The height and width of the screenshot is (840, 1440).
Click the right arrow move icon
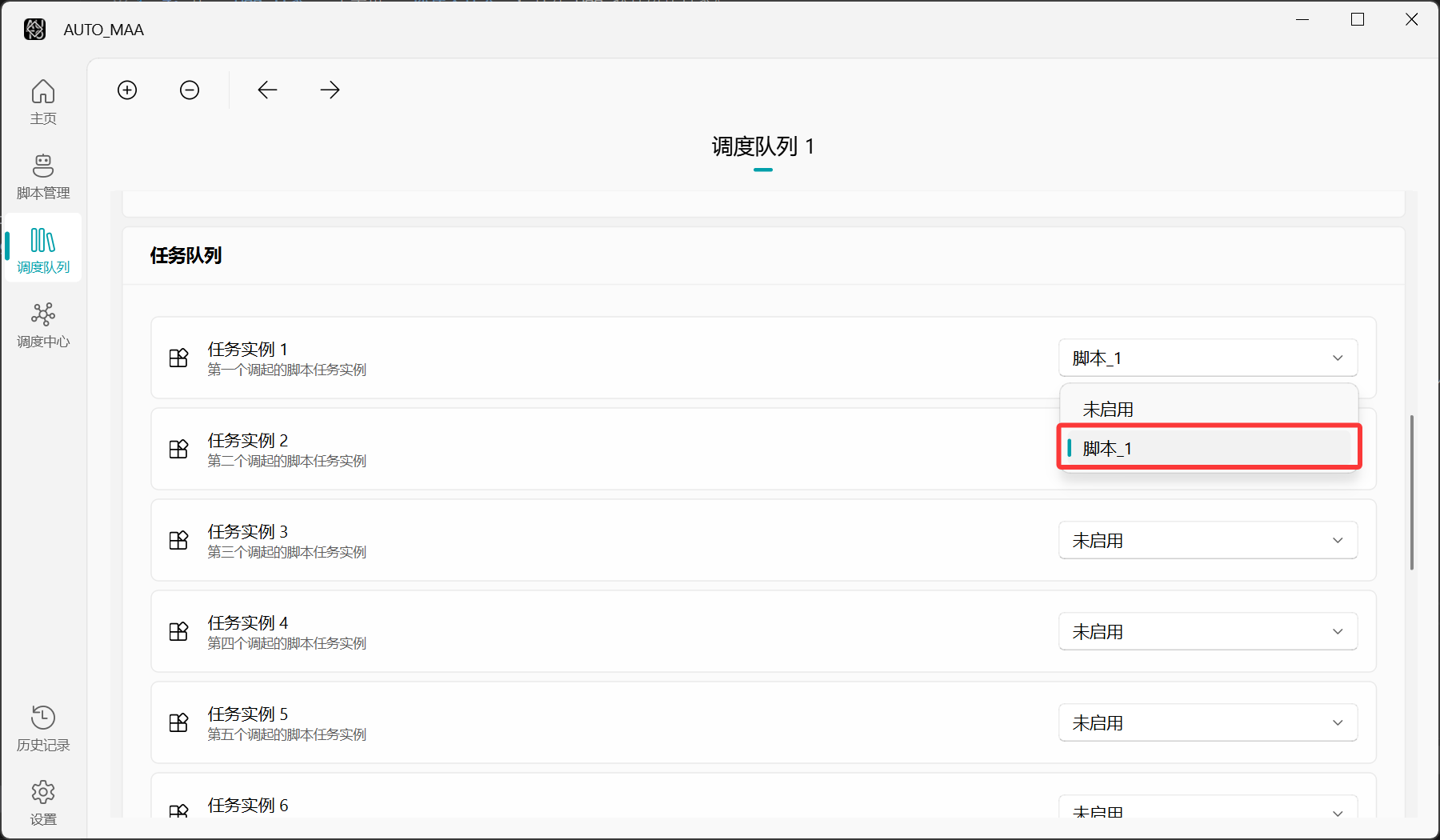[x=330, y=90]
